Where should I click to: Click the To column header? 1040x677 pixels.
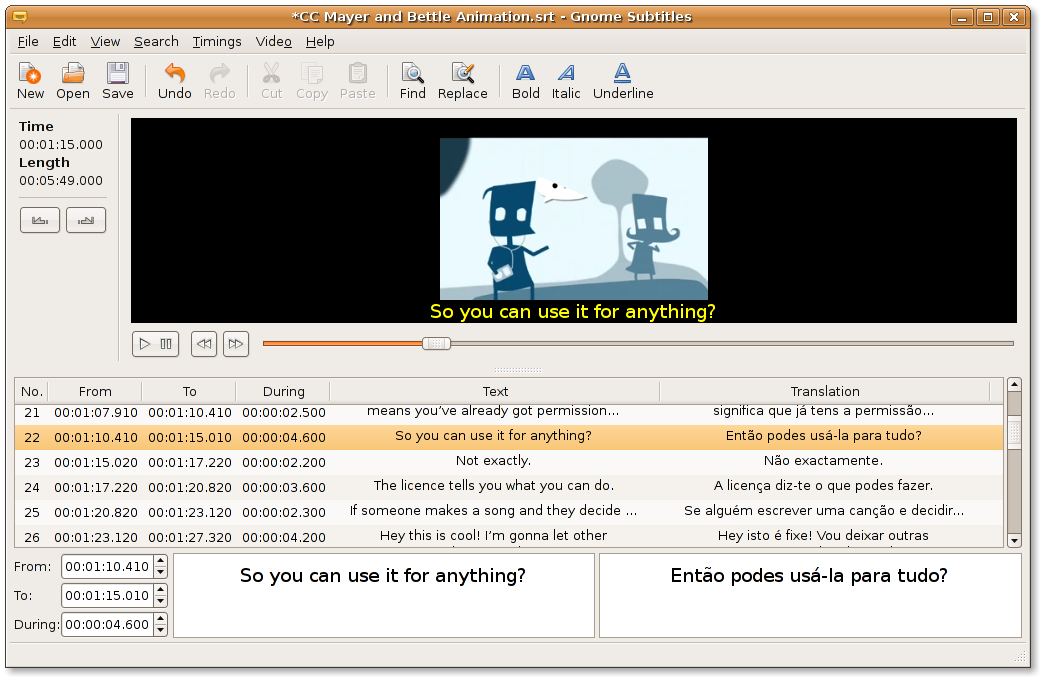click(x=189, y=392)
